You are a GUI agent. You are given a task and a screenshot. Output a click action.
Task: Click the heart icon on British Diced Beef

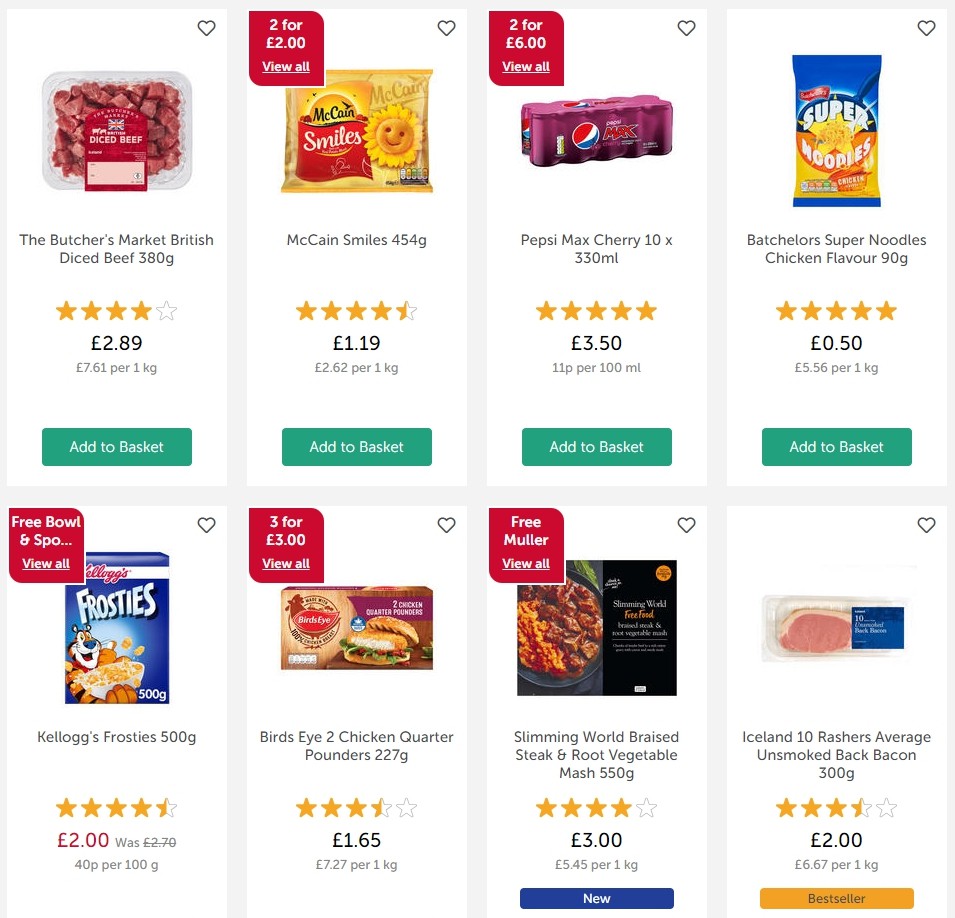206,29
